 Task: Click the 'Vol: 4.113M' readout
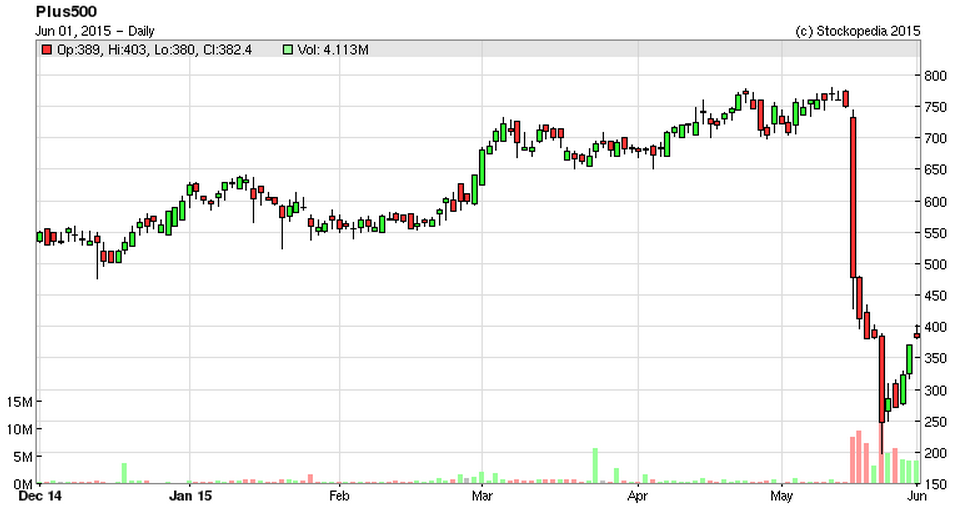[333, 50]
